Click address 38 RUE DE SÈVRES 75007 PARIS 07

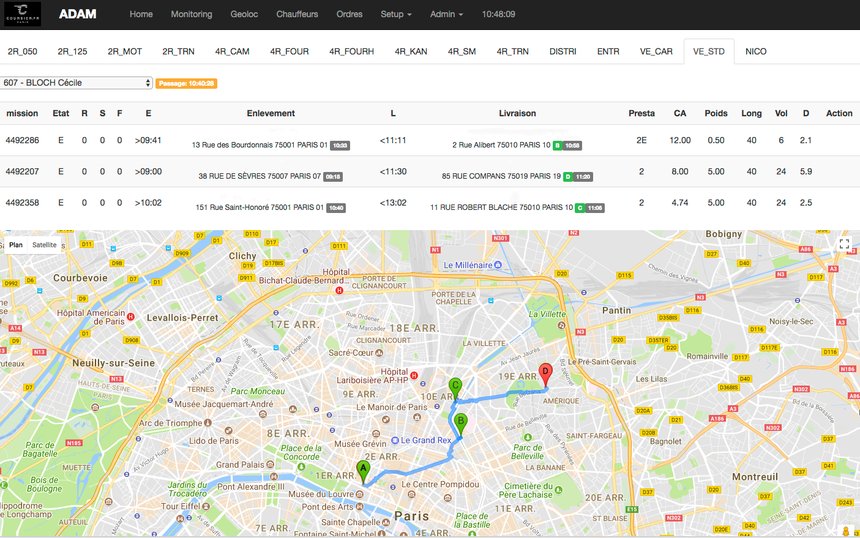click(259, 177)
